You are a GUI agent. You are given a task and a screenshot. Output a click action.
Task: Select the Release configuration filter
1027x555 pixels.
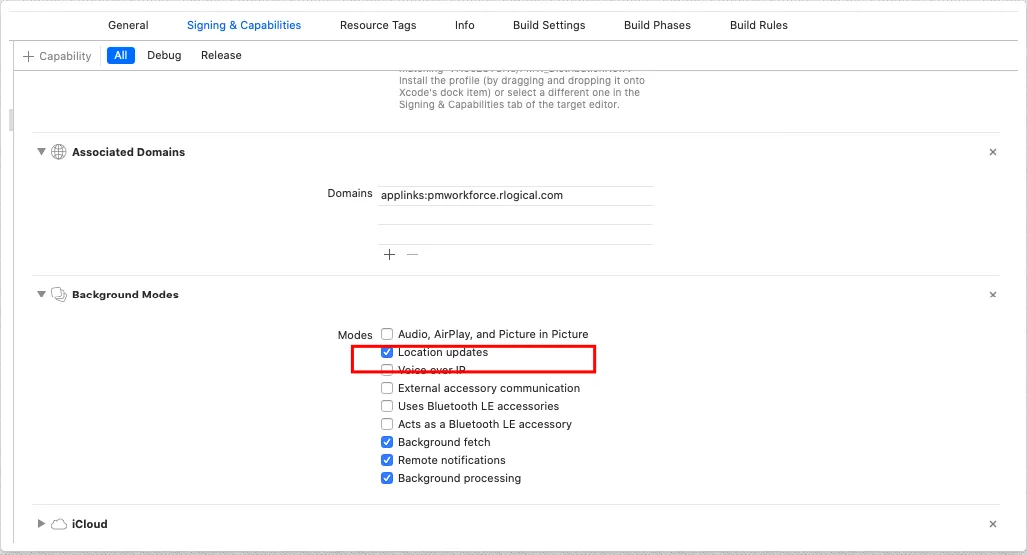(221, 56)
